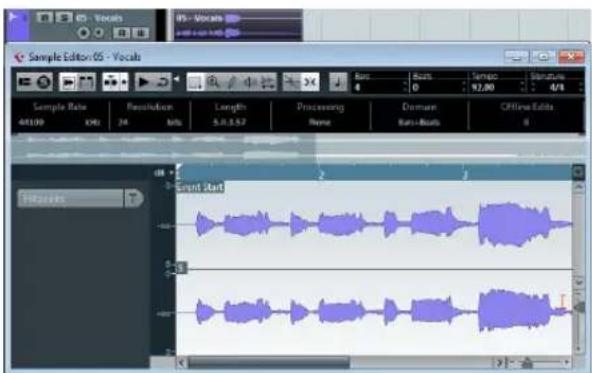Open the Auto-Scroll options arrow
Screen dimensions: 592x373
pyautogui.click(x=124, y=82)
